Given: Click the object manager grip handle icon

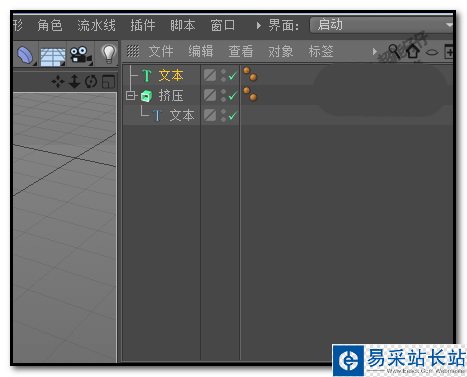Looking at the screenshot, I should point(133,51).
